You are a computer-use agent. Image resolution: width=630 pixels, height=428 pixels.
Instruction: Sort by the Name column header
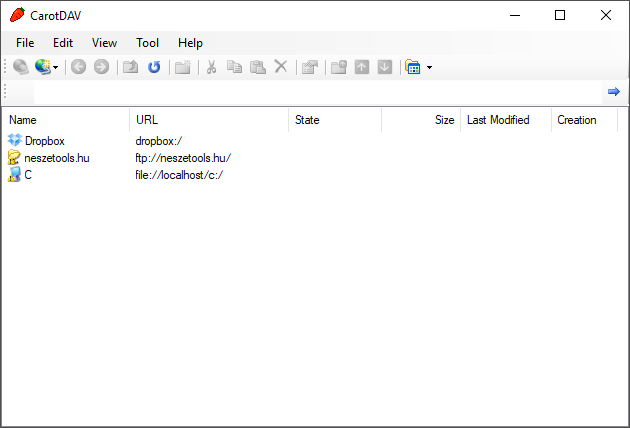click(x=66, y=120)
